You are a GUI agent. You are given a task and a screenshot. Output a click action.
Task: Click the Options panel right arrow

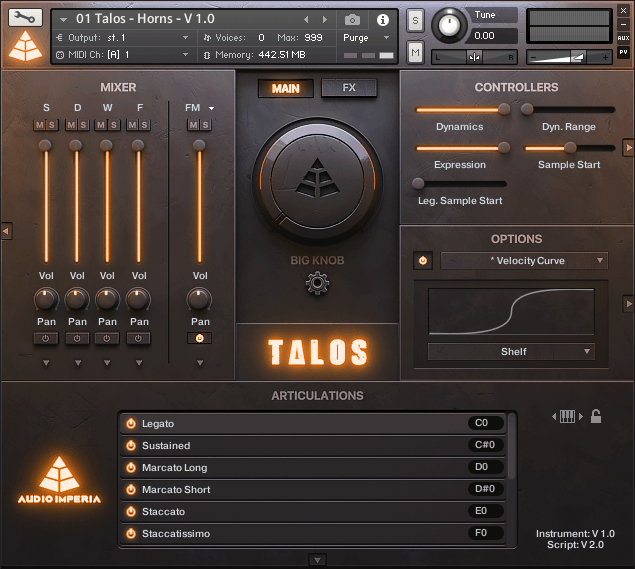629,303
